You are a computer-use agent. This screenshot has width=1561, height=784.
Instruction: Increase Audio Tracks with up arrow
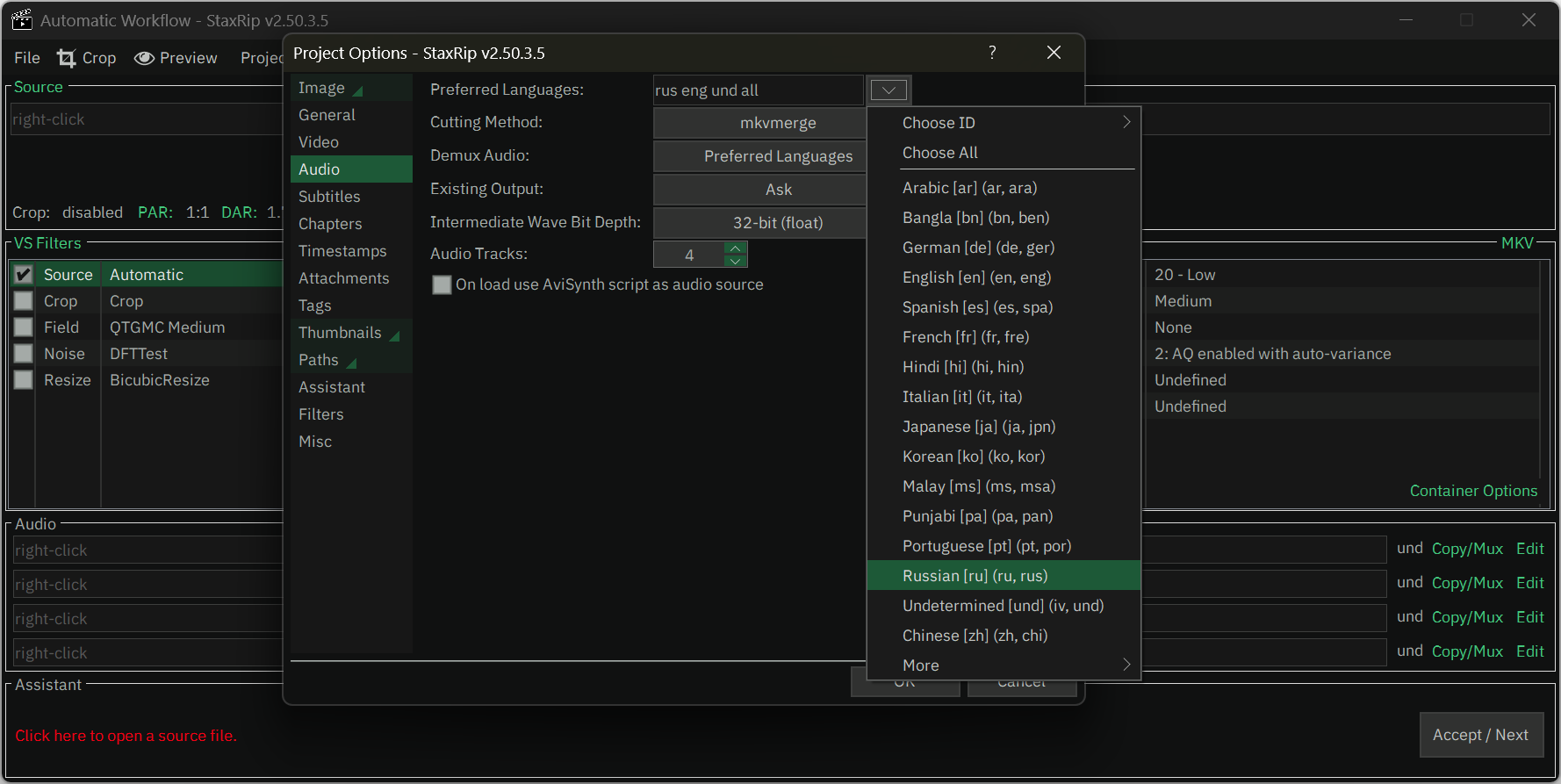736,248
